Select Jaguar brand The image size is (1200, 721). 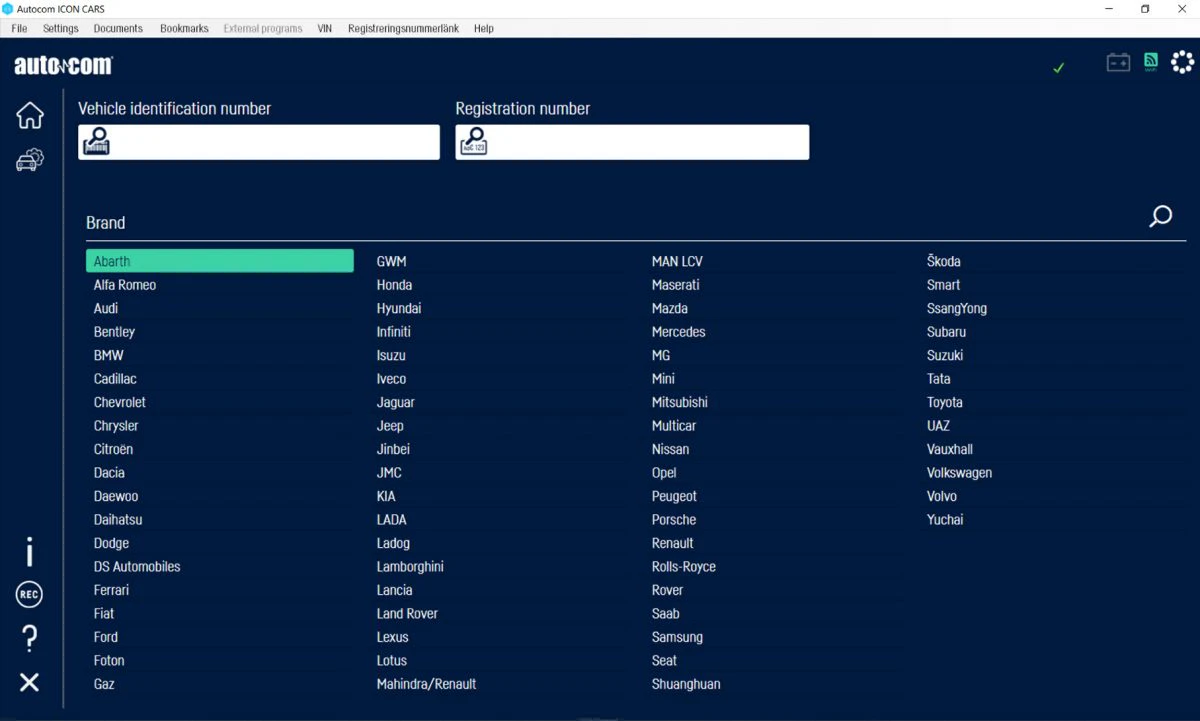(x=396, y=402)
